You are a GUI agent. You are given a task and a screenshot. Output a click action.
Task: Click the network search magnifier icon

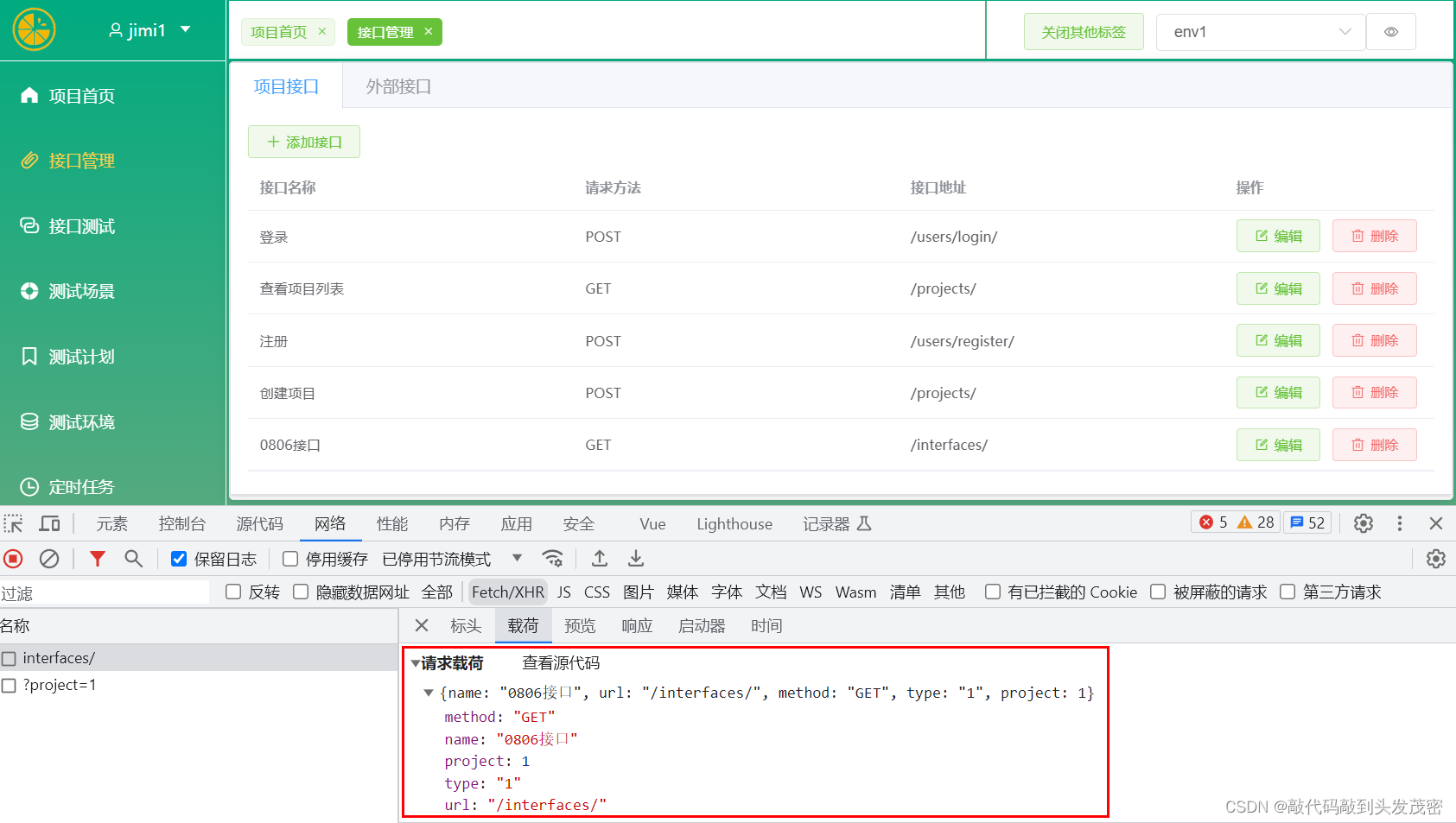coord(133,559)
